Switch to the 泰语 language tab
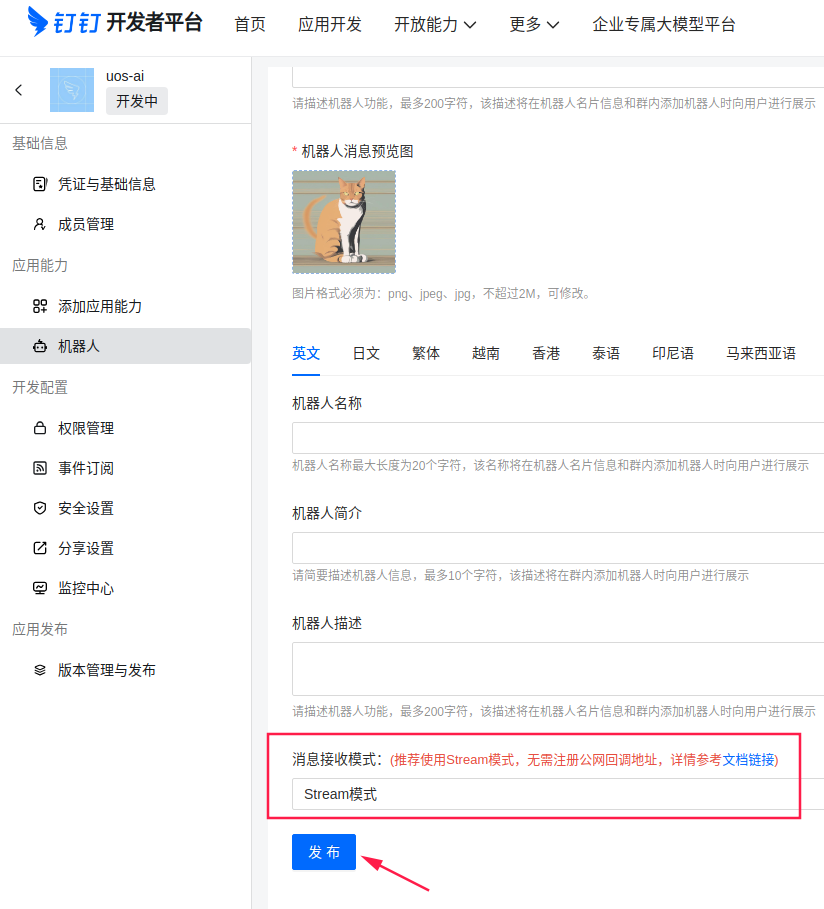The width and height of the screenshot is (824, 909). (x=606, y=354)
